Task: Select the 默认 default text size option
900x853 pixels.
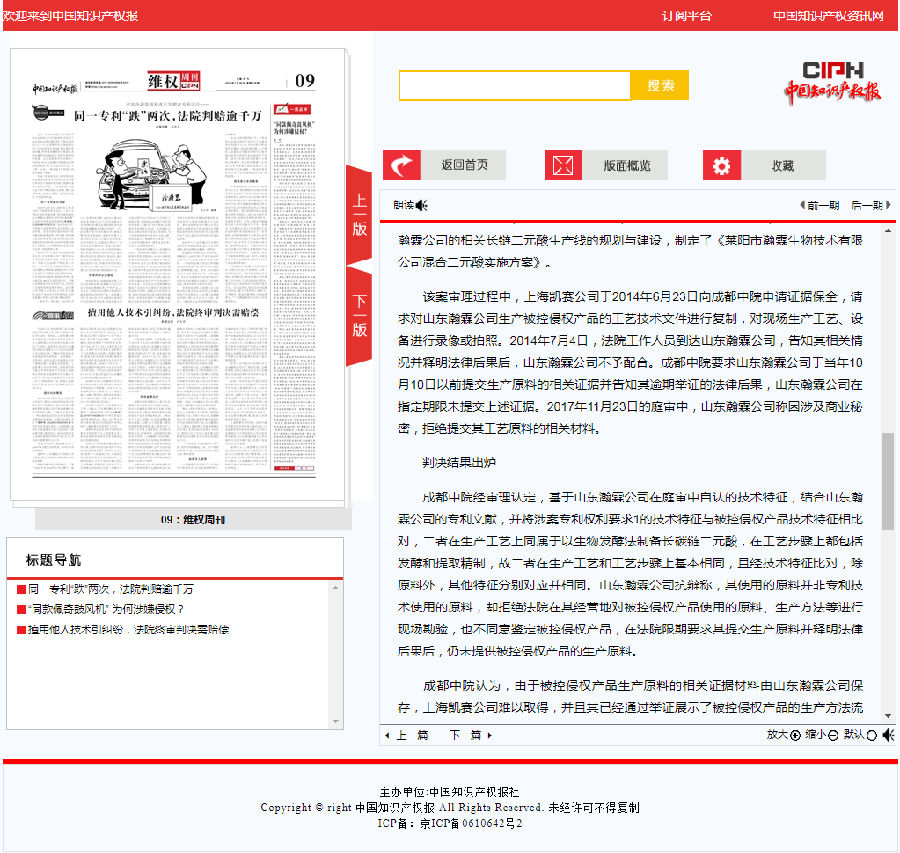Action: coord(871,735)
